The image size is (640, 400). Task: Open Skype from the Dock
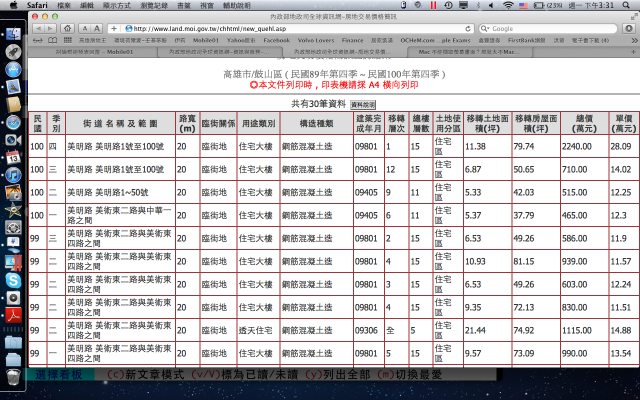(x=13, y=280)
